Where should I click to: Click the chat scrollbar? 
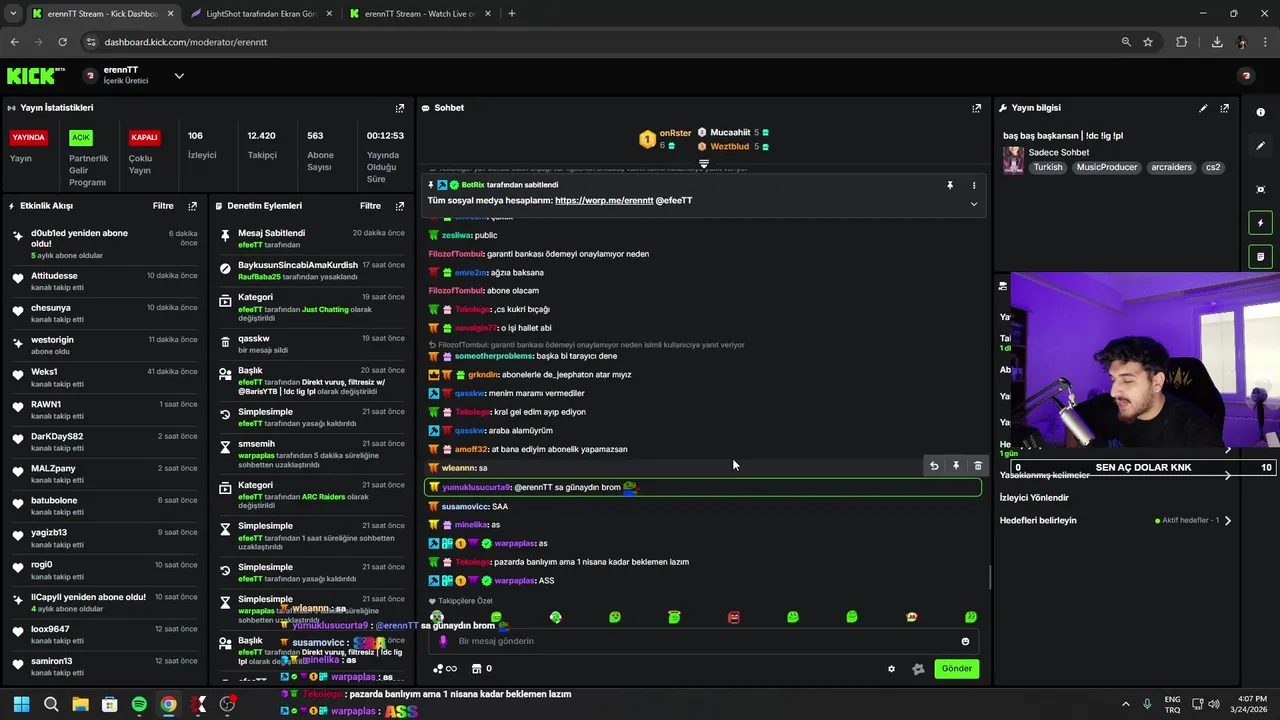tap(990, 577)
